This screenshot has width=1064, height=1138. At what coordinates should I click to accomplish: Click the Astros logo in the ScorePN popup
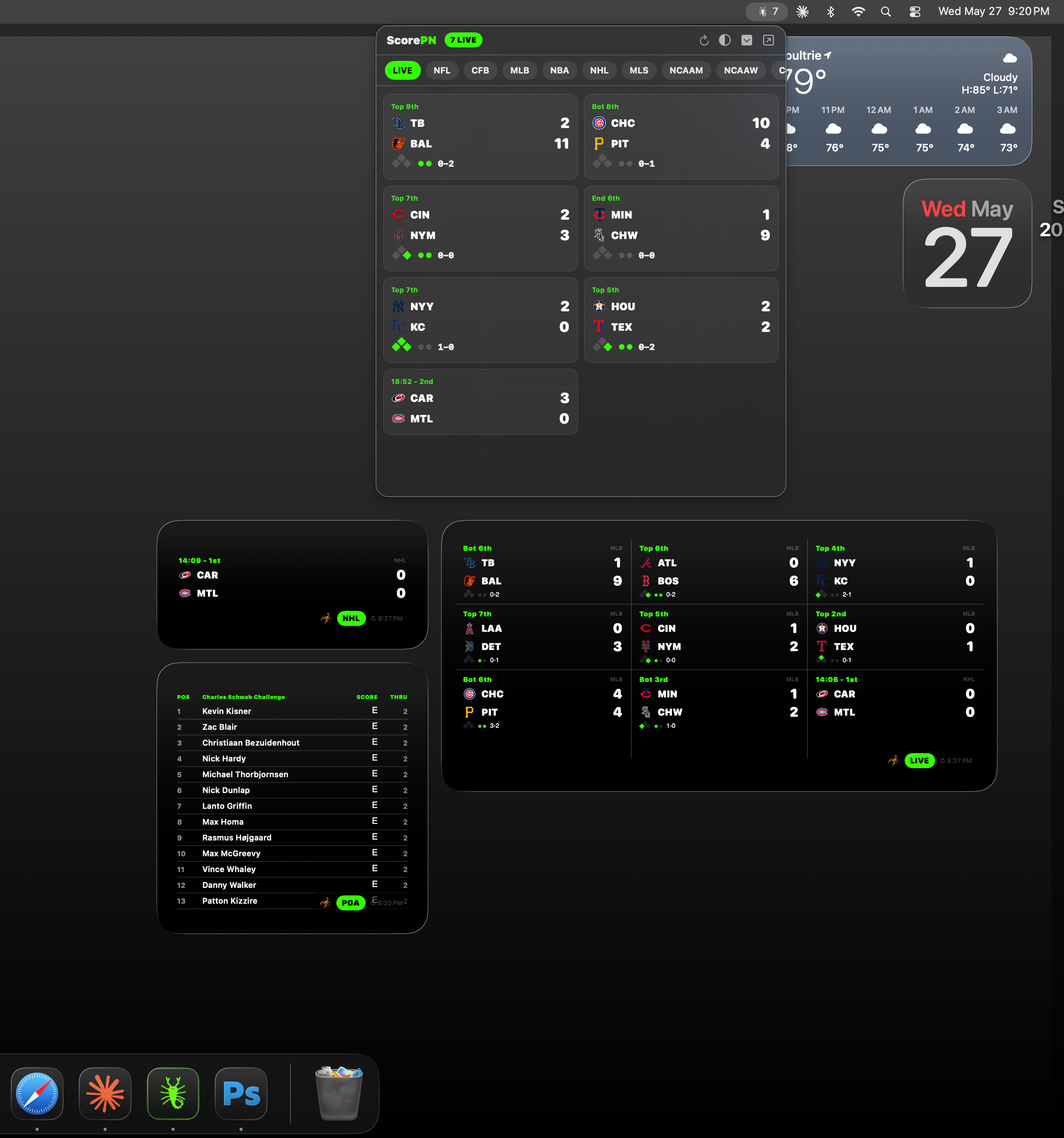tap(599, 306)
